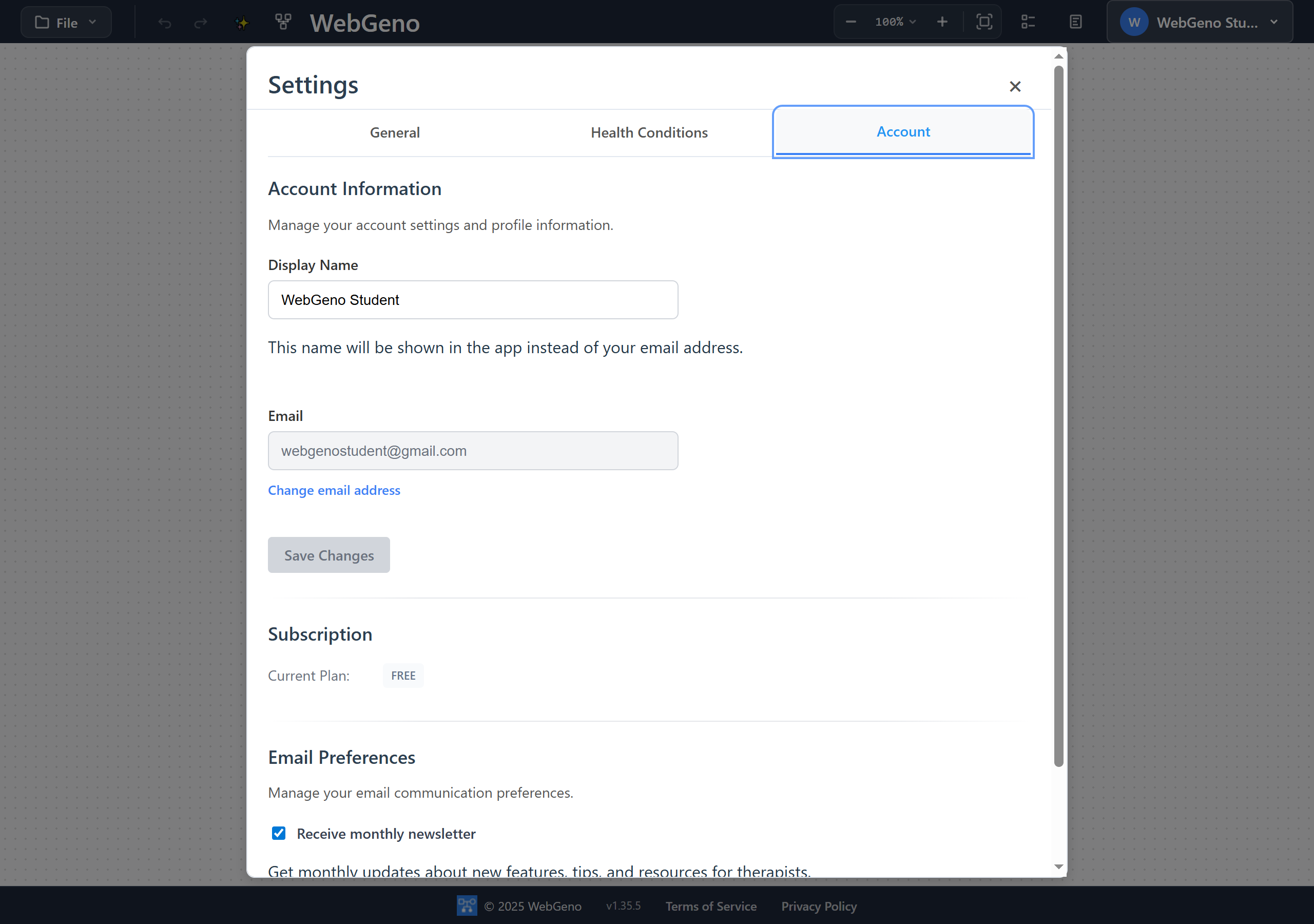1314x924 pixels.
Task: Click the Subscription heading
Action: [320, 634]
